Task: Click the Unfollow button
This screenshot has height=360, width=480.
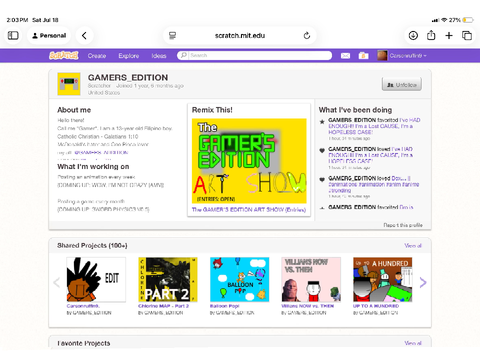Action: 402,84
